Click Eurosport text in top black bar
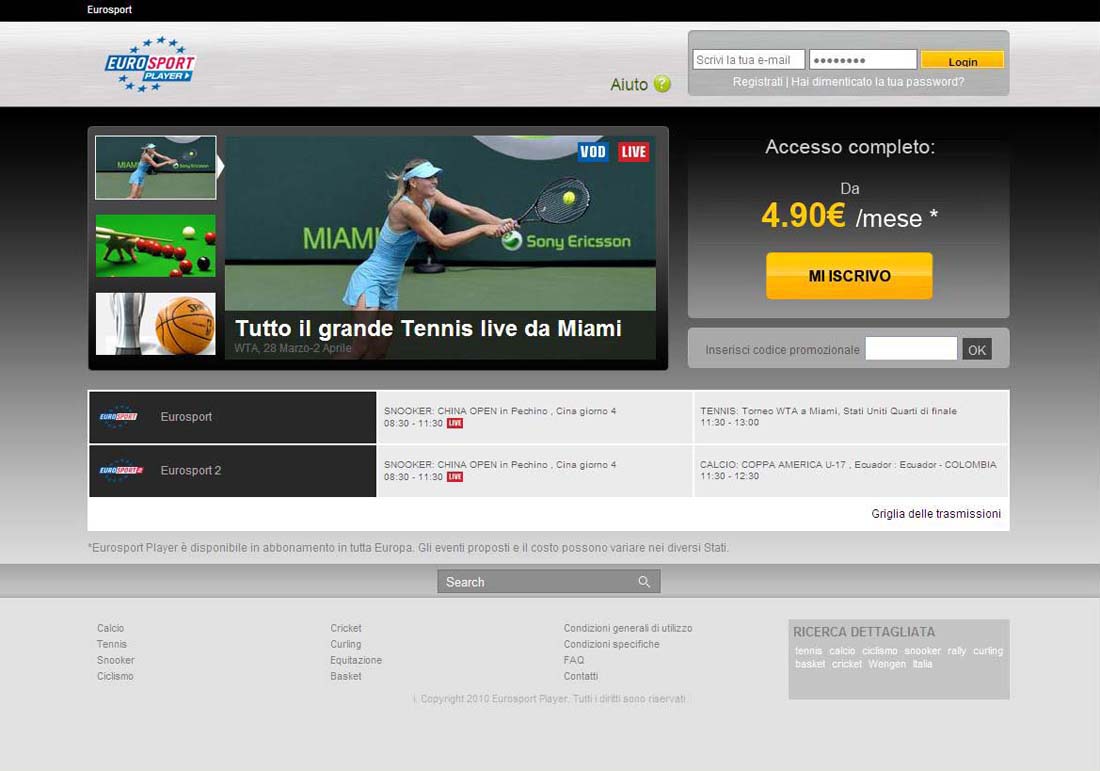Screen dimensions: 1100x771 (x=109, y=10)
